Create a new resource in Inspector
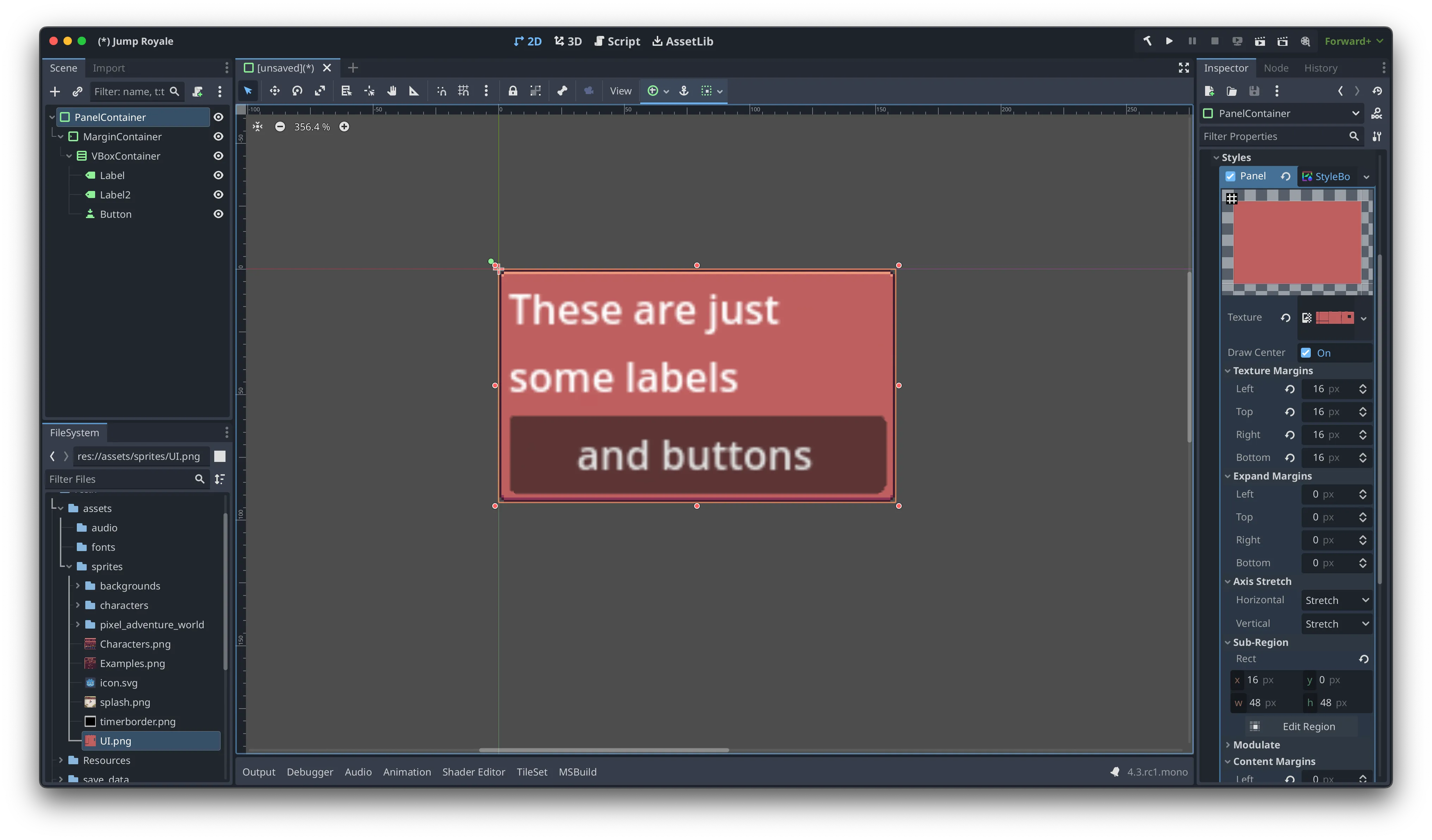 point(1209,91)
